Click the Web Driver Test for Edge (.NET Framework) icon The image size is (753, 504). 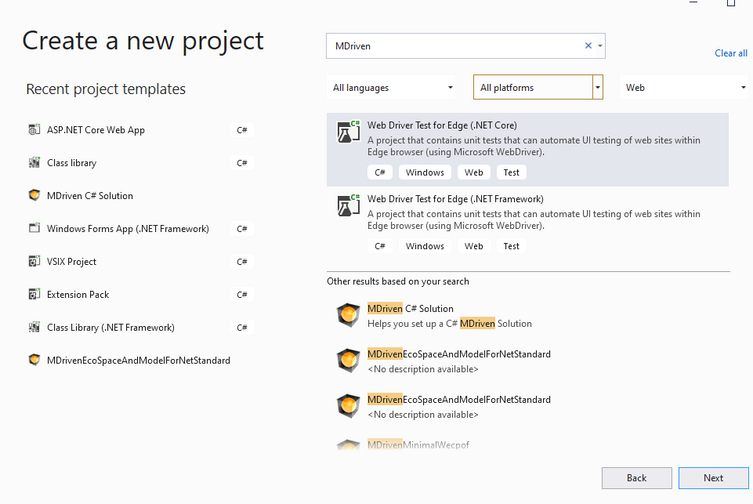point(348,206)
